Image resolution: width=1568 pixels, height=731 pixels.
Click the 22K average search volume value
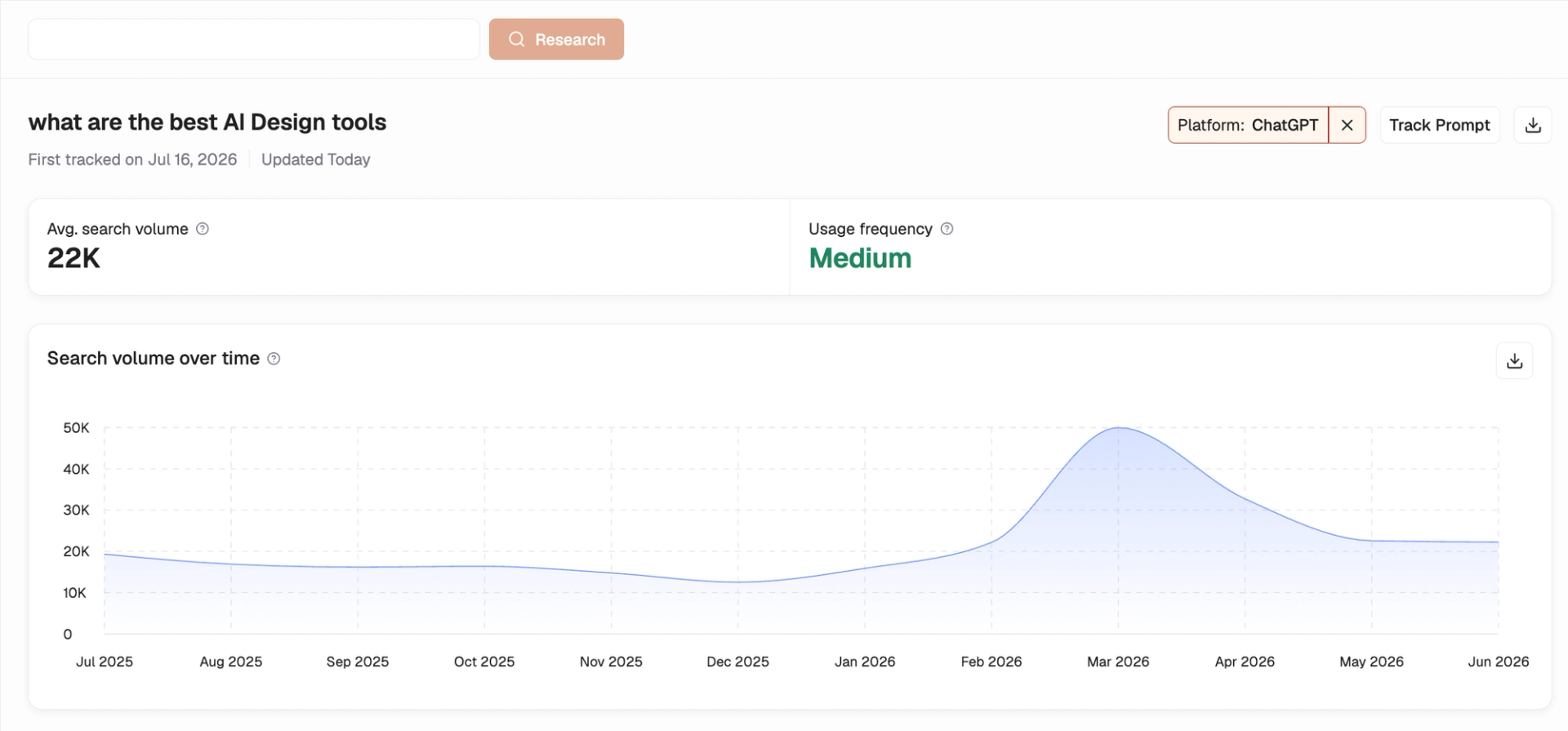click(73, 258)
